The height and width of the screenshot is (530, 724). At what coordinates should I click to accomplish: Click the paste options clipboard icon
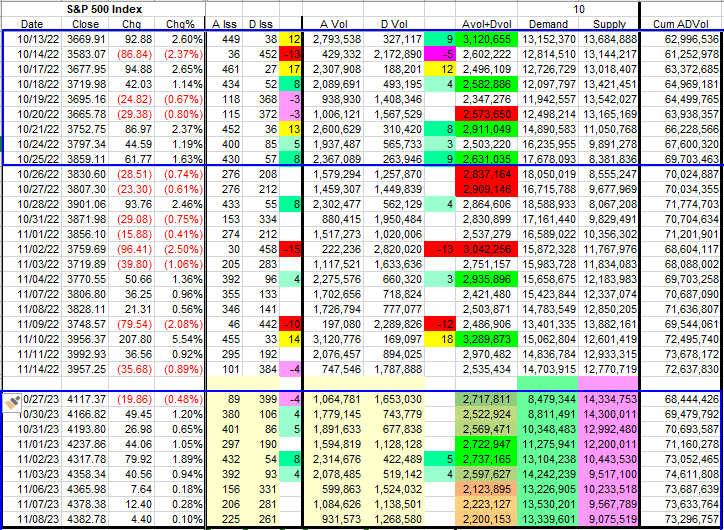click(10, 402)
